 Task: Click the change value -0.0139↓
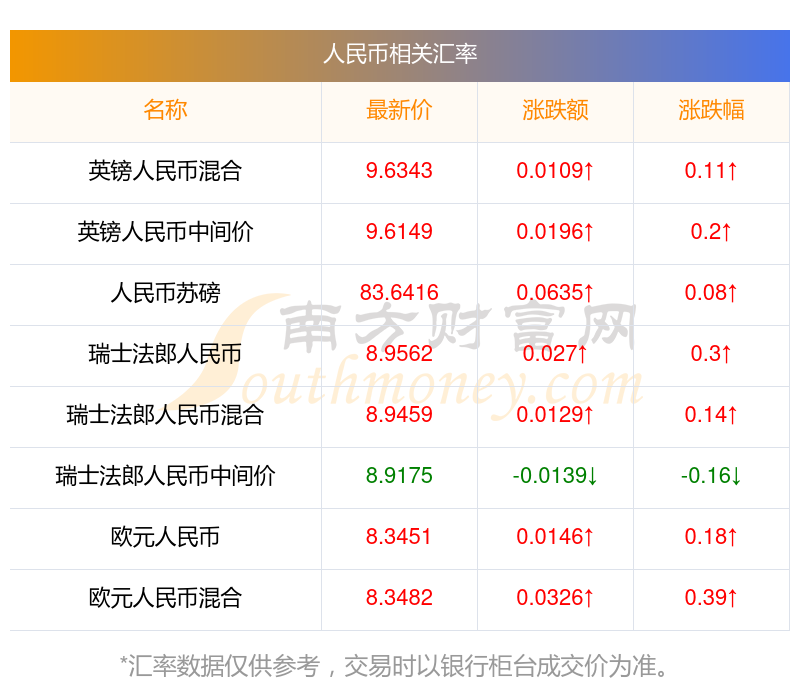tap(555, 476)
